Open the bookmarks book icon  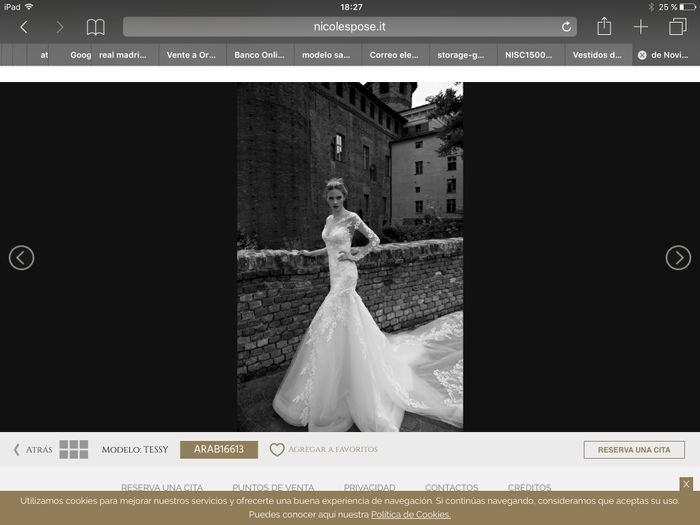coord(96,27)
